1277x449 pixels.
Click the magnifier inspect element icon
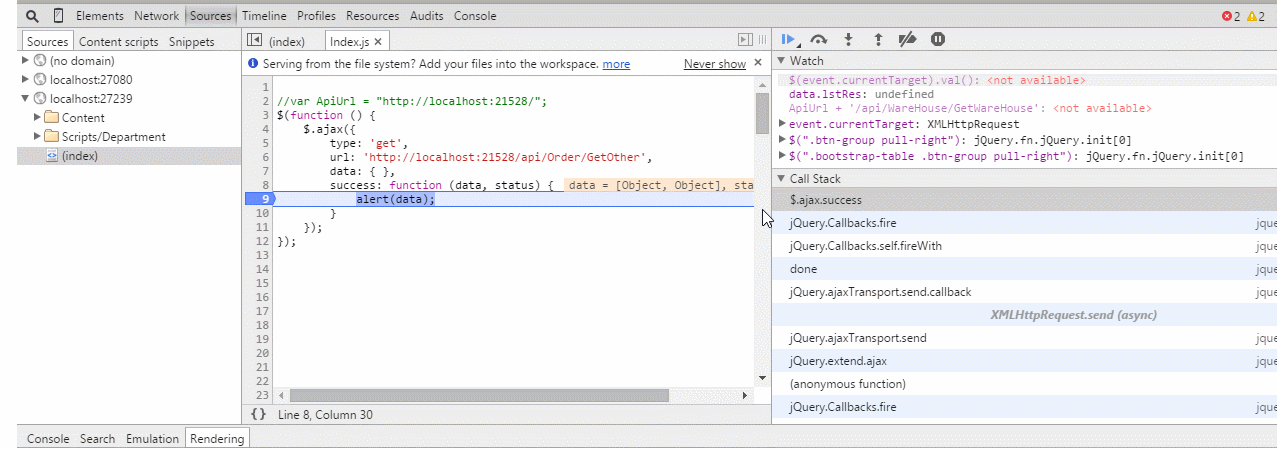32,16
